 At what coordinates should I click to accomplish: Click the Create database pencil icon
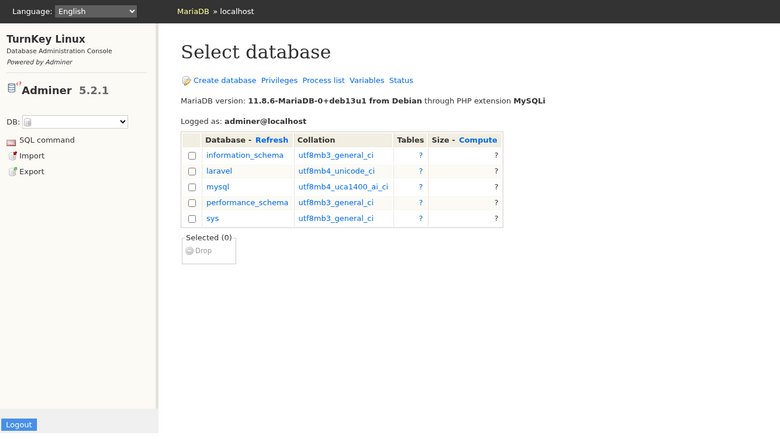click(x=186, y=81)
